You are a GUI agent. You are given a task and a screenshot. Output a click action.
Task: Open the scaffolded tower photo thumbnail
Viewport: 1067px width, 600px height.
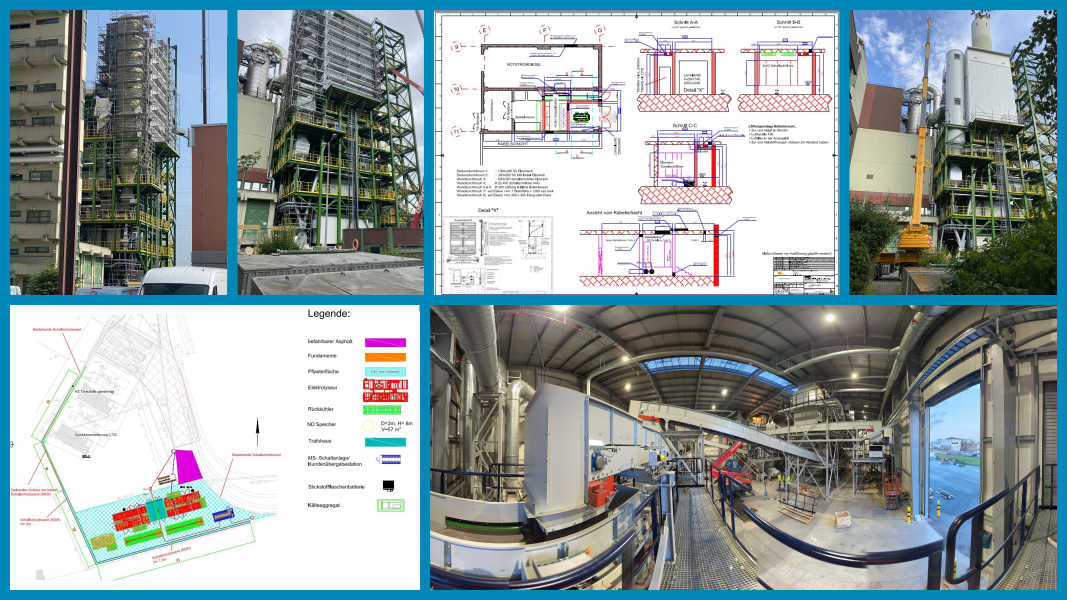click(x=118, y=152)
